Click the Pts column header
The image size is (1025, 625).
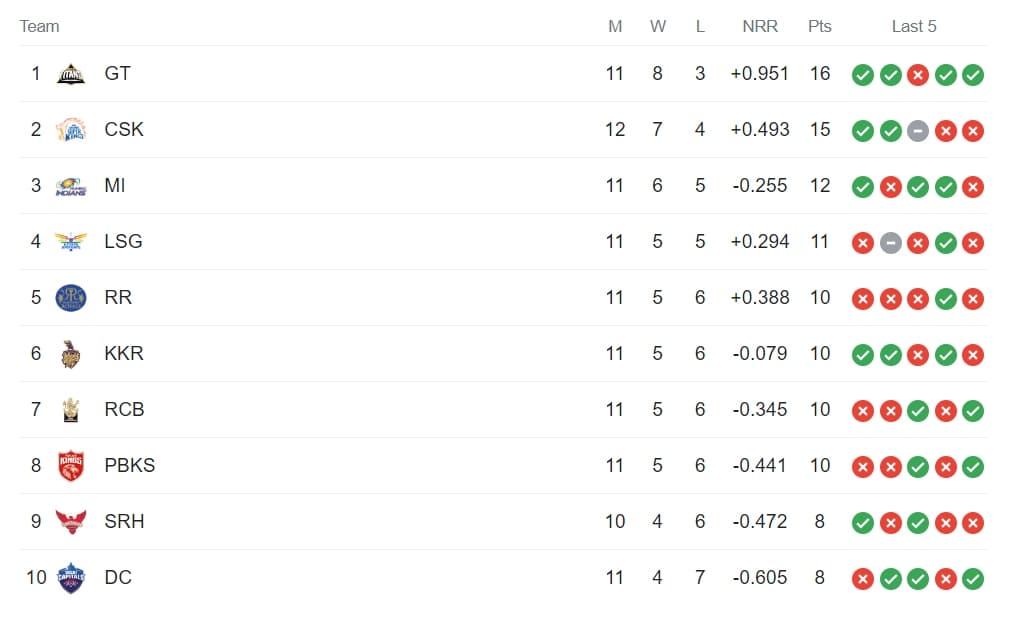[820, 27]
